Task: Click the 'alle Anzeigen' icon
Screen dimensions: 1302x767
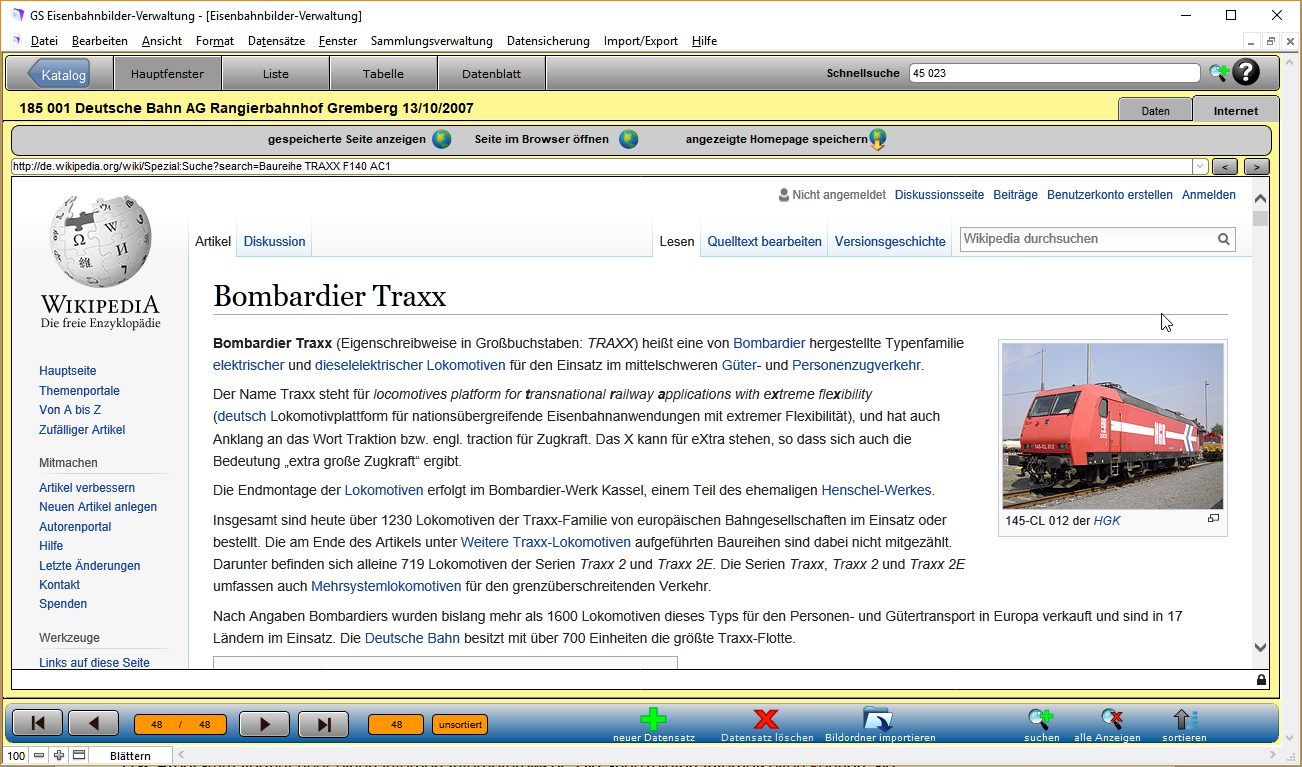Action: 1110,719
